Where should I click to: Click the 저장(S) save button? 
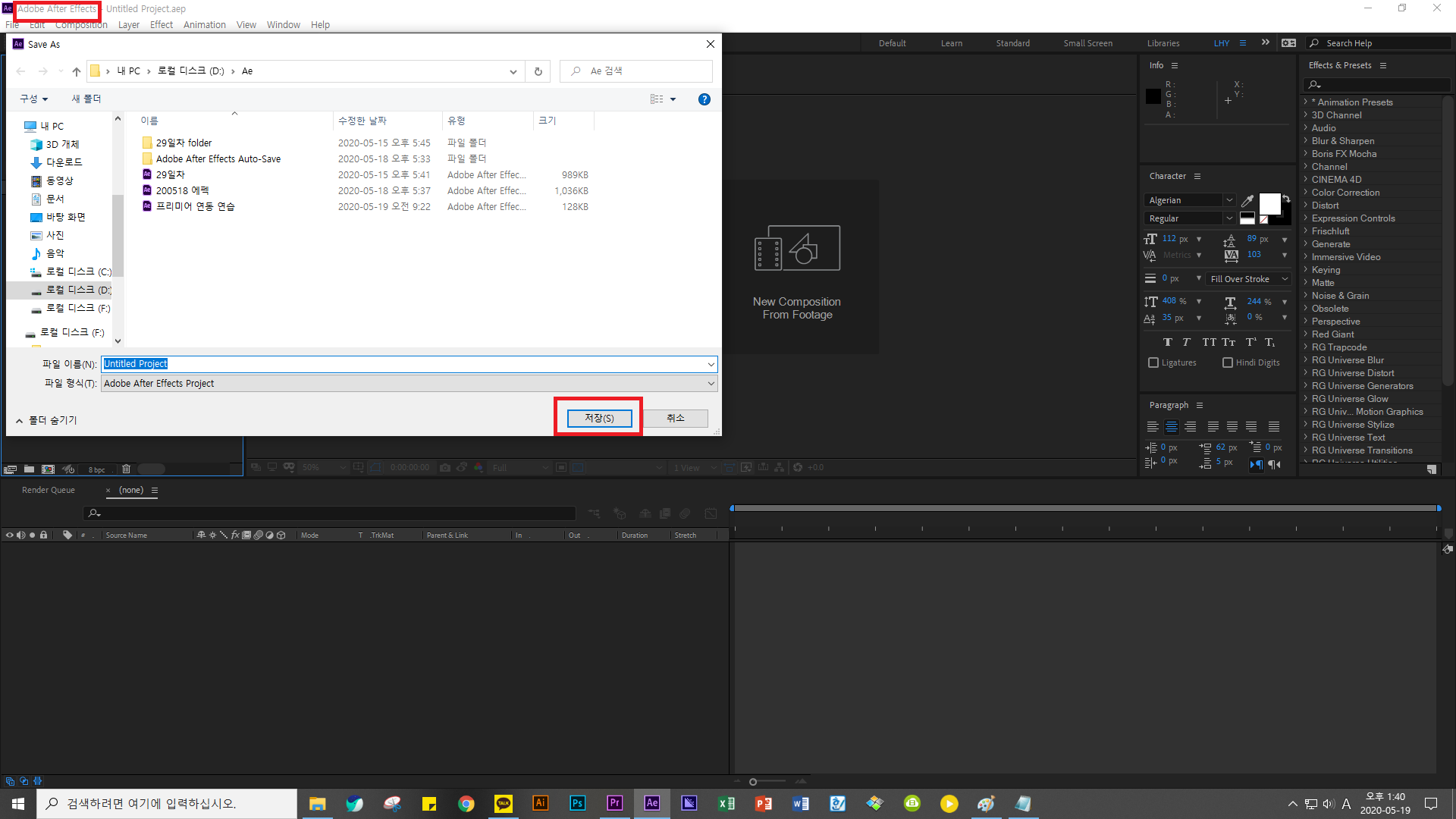click(599, 419)
